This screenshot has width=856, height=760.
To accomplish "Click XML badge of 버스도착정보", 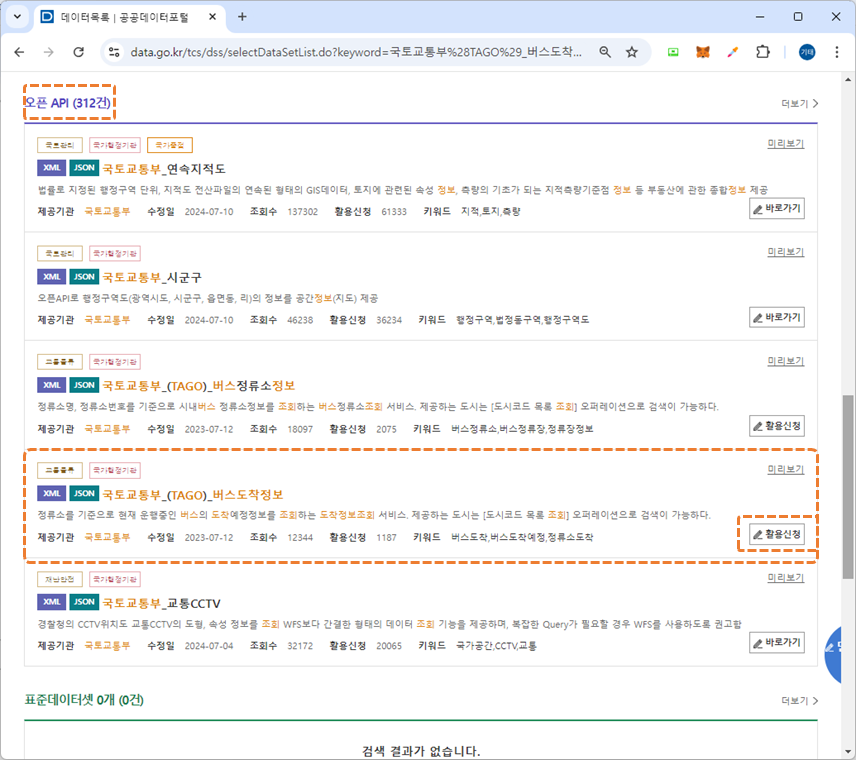I will 52,493.
